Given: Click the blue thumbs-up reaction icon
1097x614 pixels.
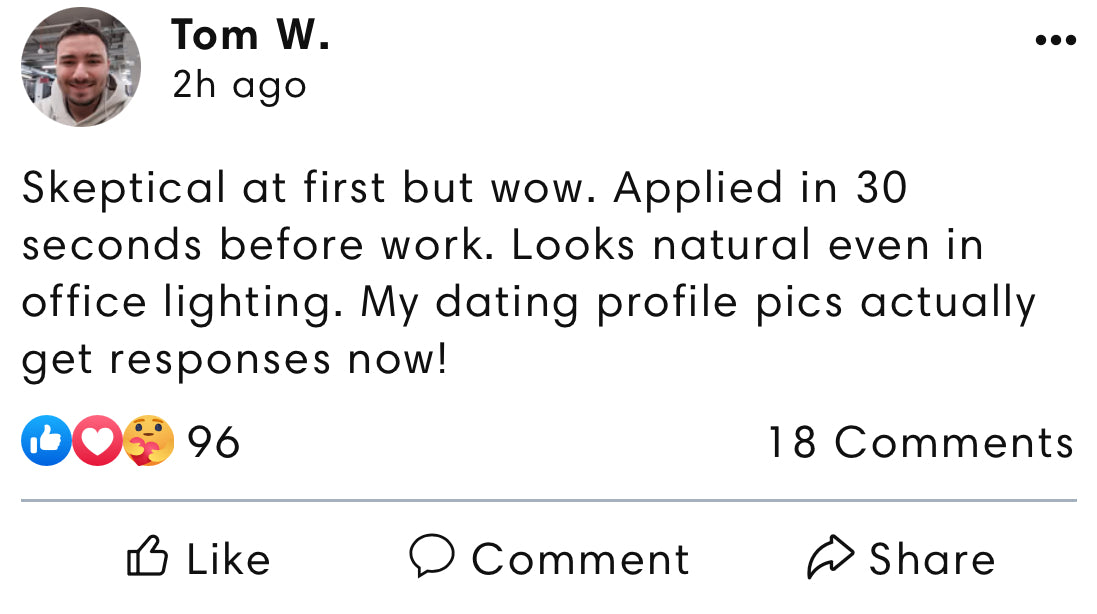Looking at the screenshot, I should (46, 442).
